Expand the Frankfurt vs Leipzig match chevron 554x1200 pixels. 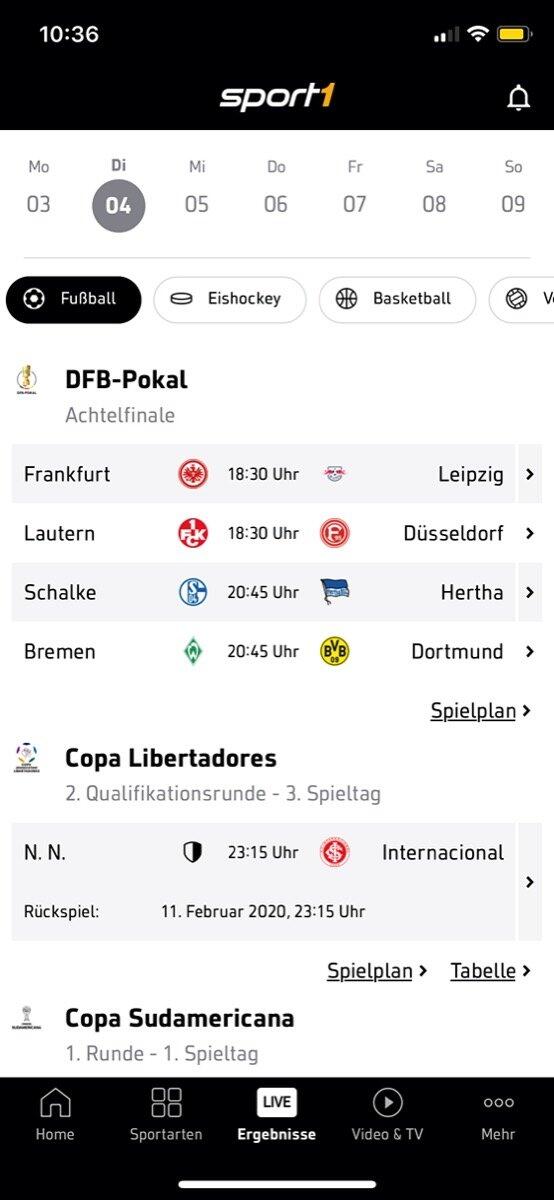(x=530, y=474)
